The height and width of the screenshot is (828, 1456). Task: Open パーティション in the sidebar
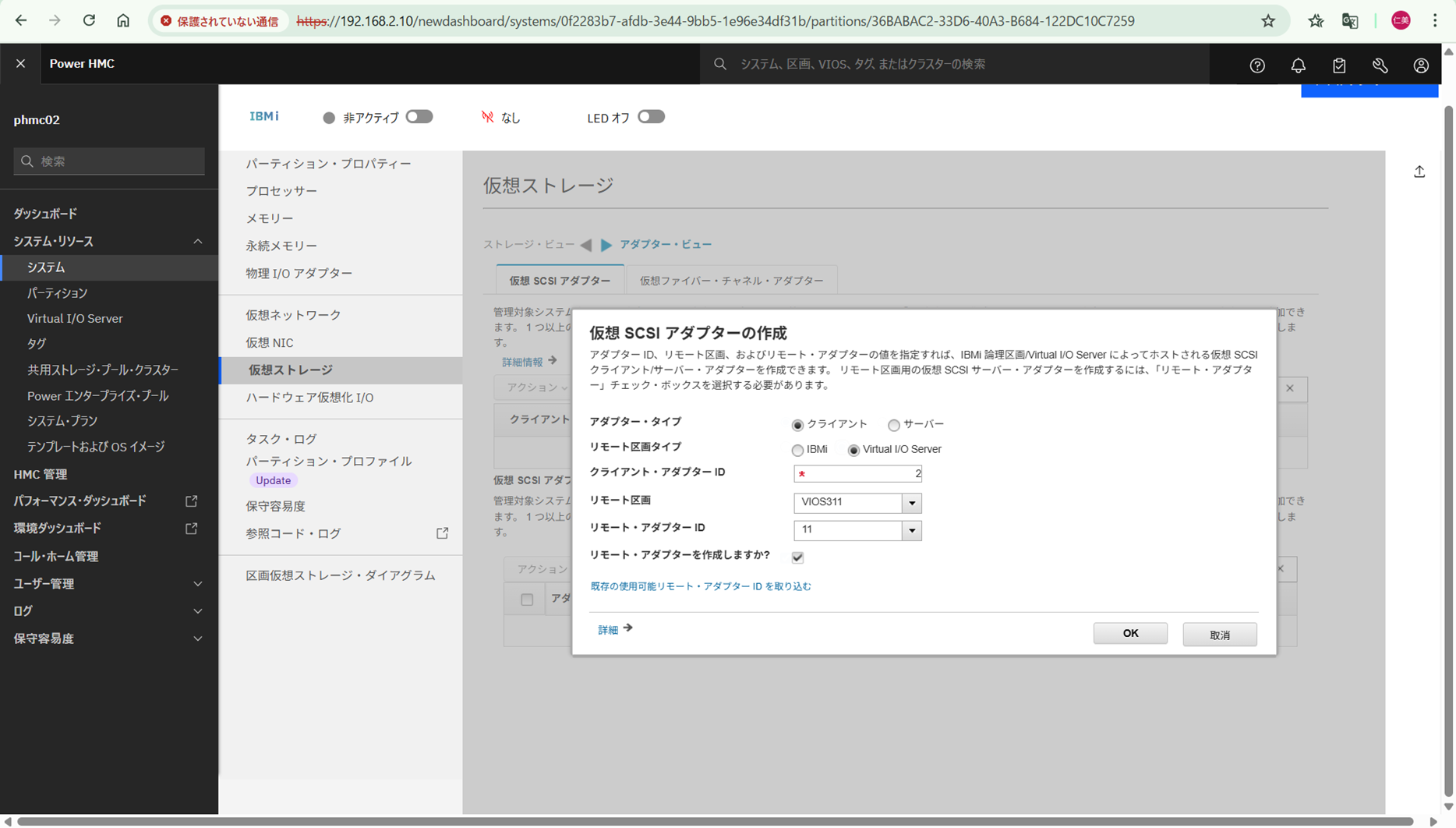57,293
